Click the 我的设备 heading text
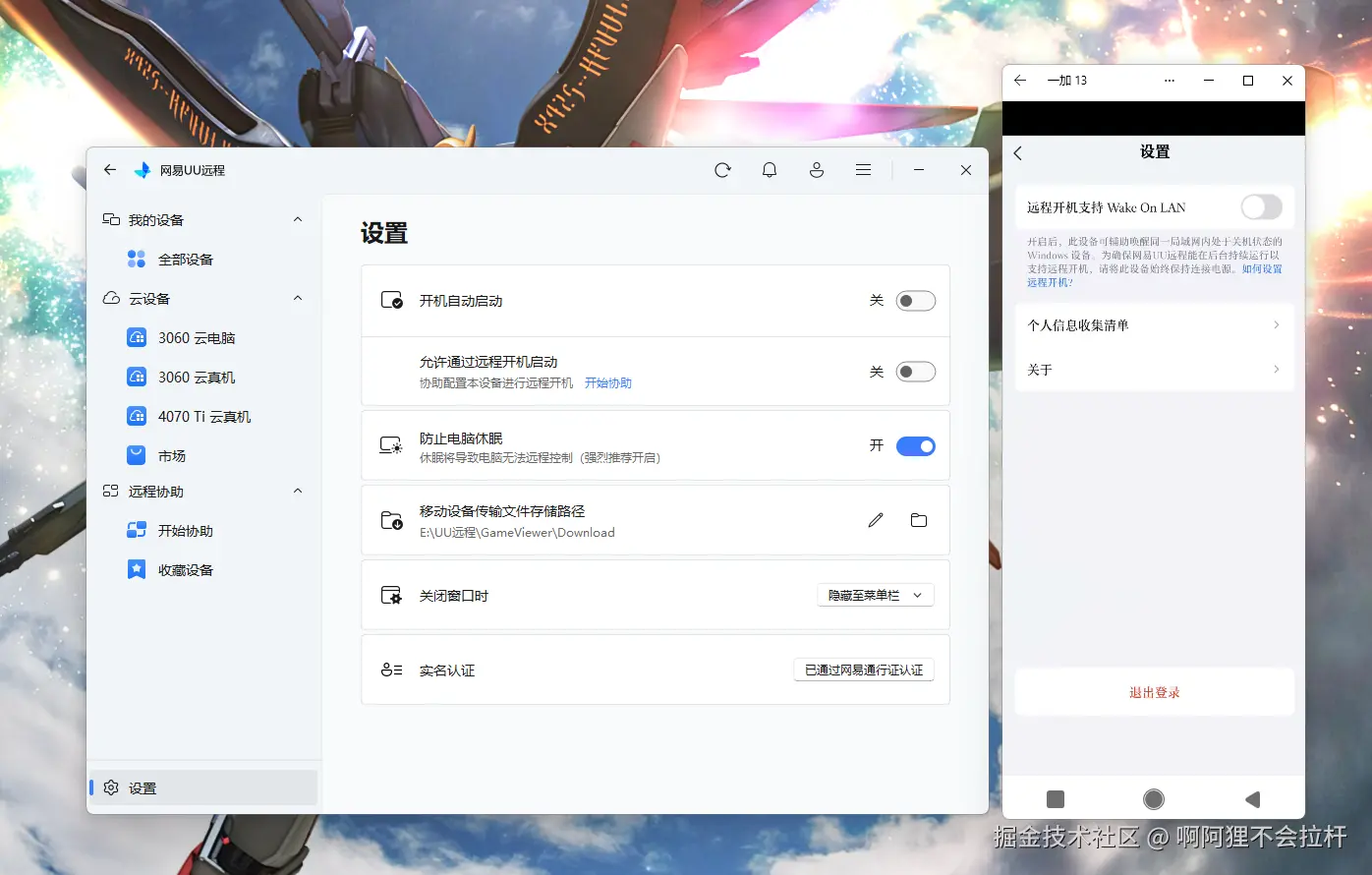Screen dimensions: 1372x875 pyautogui.click(x=156, y=220)
